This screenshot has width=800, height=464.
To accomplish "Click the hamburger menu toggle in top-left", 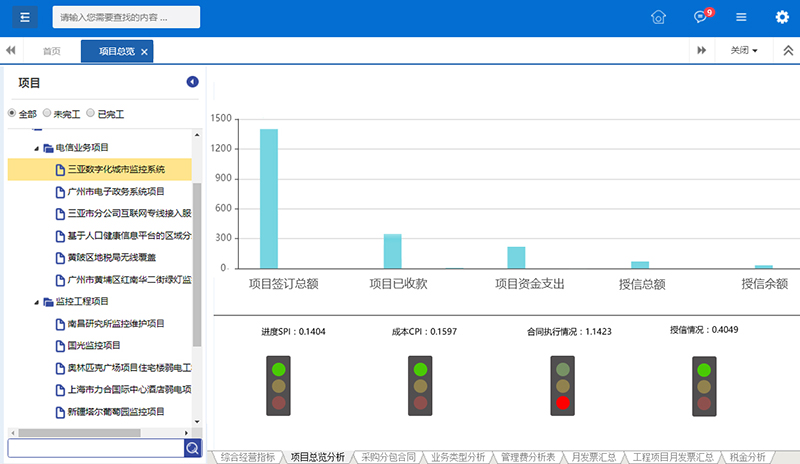I will coord(25,17).
